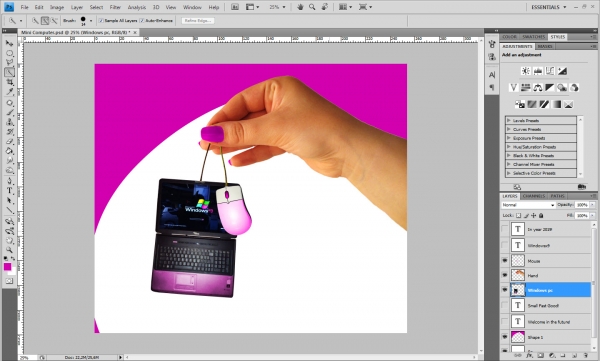600x361 pixels.
Task: Select the Paint Bucket tool
Action: 9,151
